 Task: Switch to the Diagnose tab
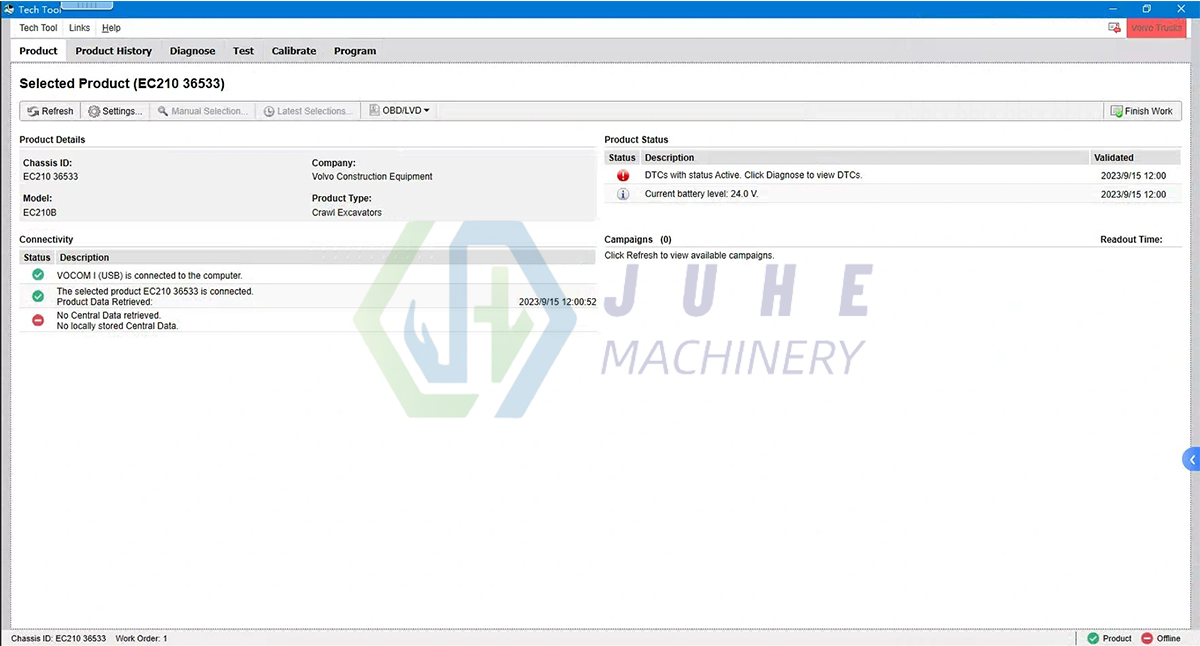point(192,51)
